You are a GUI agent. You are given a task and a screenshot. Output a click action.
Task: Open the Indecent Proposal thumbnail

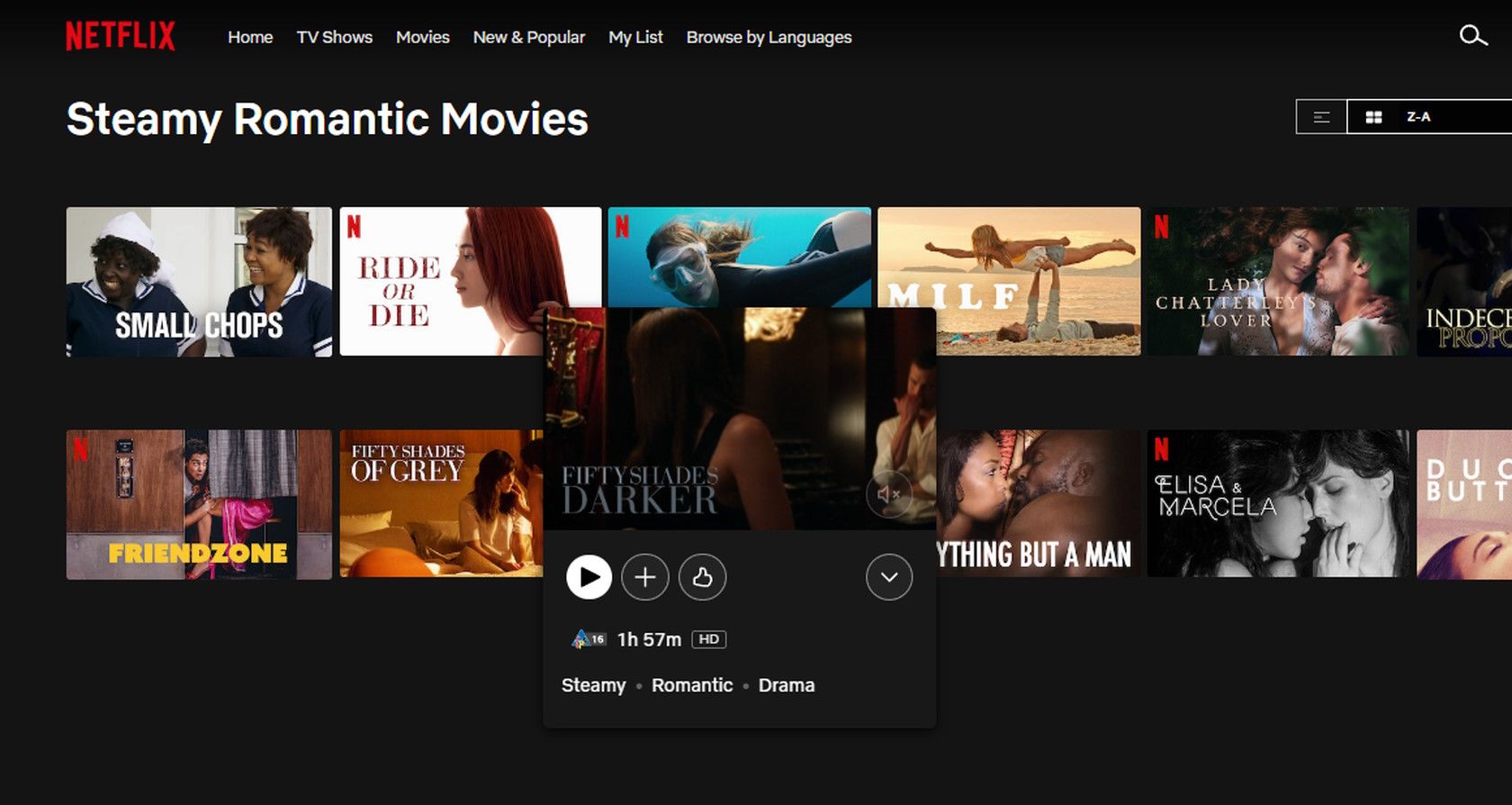[x=1464, y=282]
